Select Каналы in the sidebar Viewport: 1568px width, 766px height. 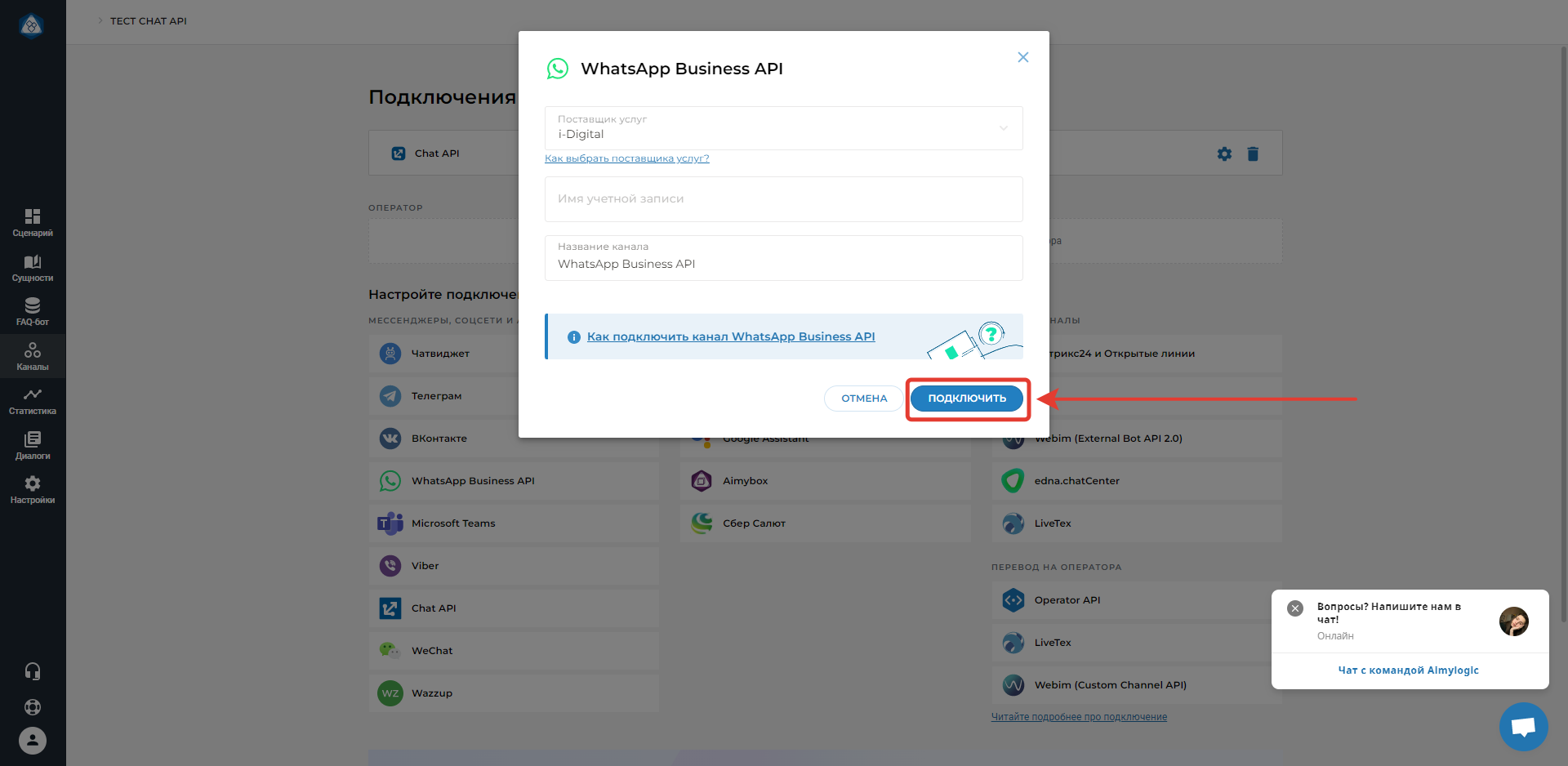[x=33, y=357]
